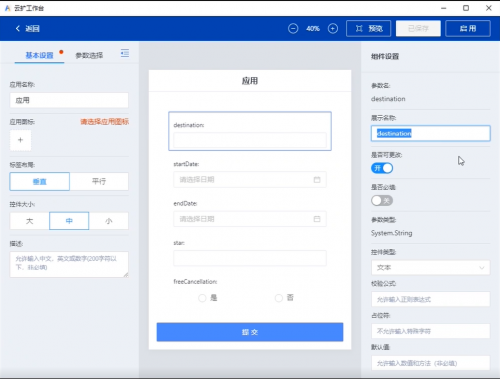The image size is (500, 379).
Task: Open endDate calendar picker icon
Action: click(317, 219)
